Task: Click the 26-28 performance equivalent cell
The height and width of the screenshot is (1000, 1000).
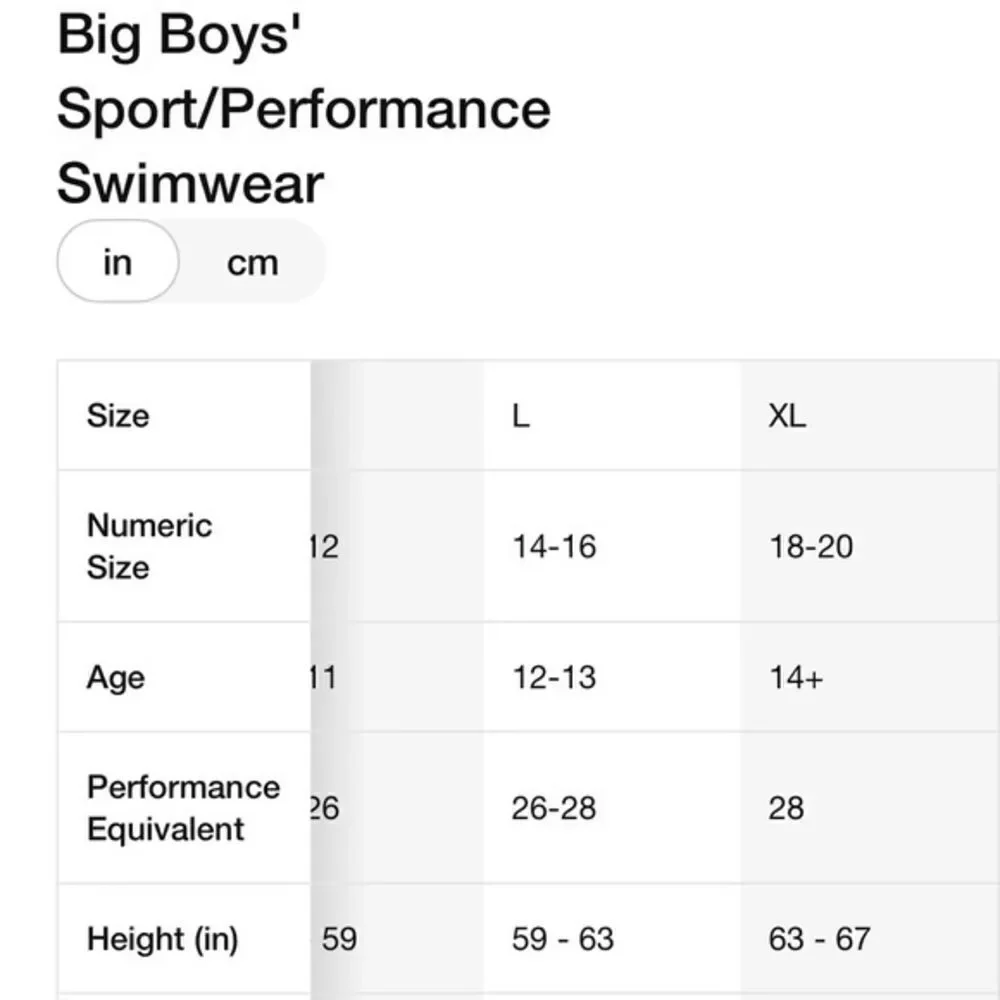Action: click(x=554, y=808)
